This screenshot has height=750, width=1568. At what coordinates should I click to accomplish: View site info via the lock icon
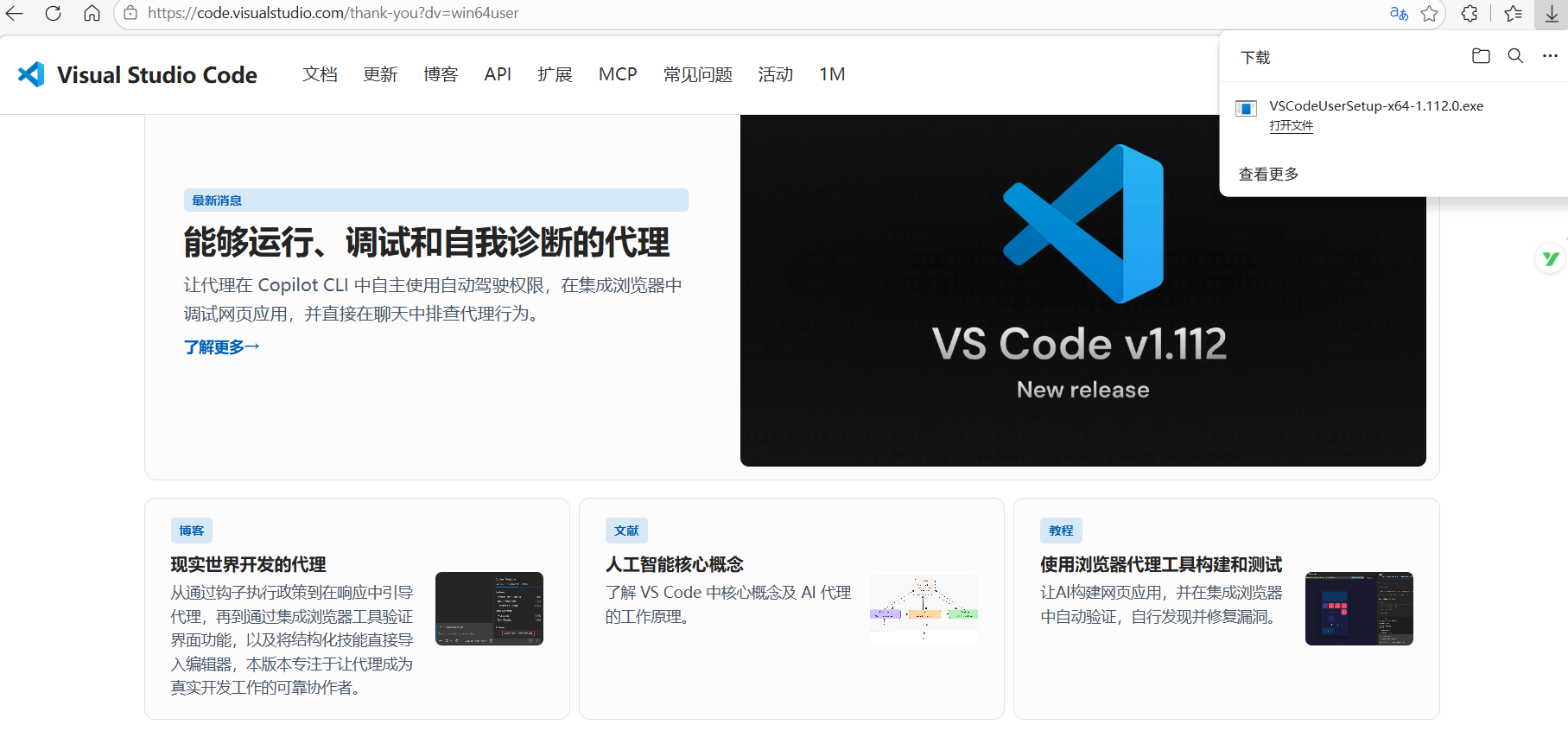[130, 13]
